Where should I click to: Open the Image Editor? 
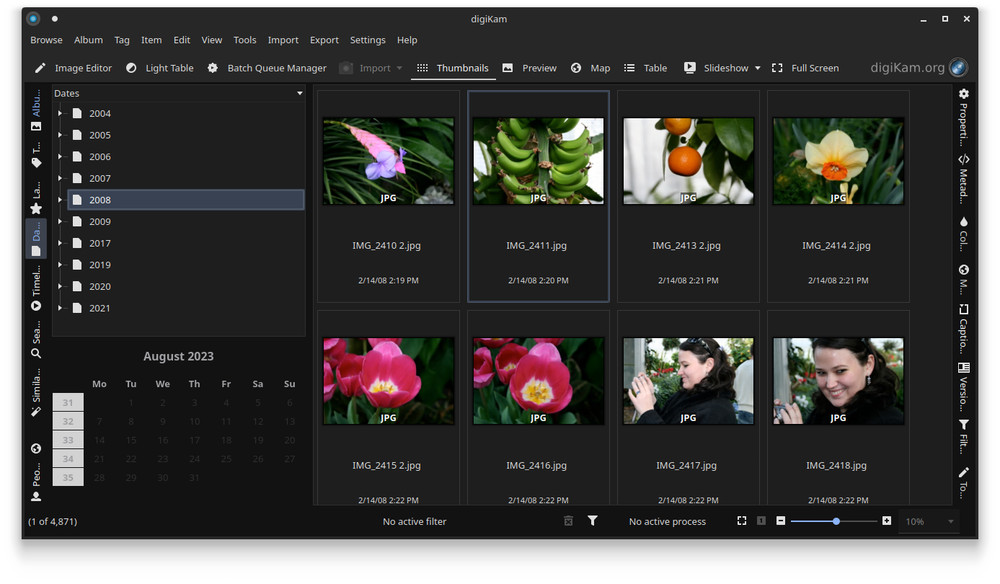(73, 68)
